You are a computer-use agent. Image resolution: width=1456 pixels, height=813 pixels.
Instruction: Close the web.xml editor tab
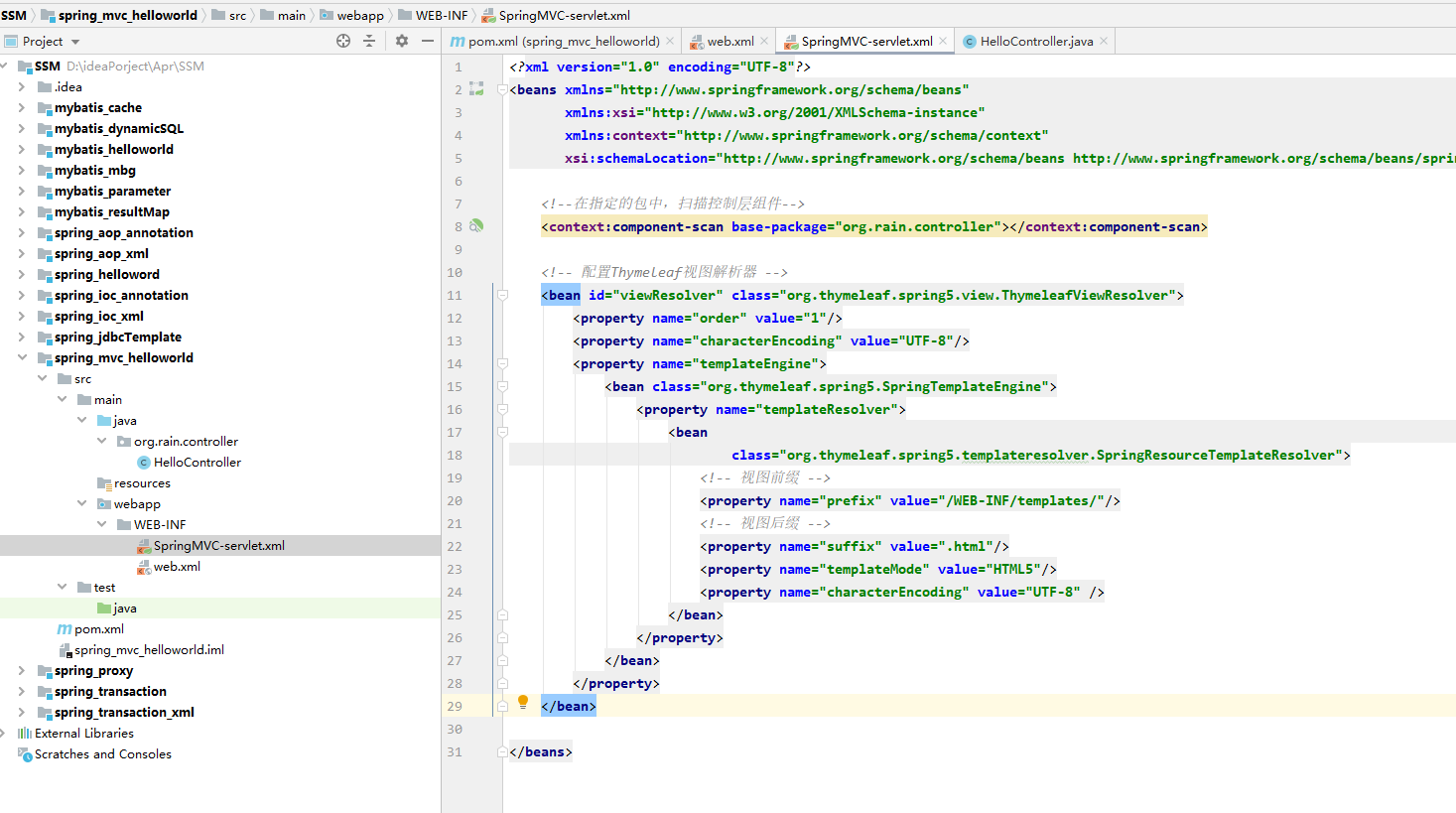[764, 41]
